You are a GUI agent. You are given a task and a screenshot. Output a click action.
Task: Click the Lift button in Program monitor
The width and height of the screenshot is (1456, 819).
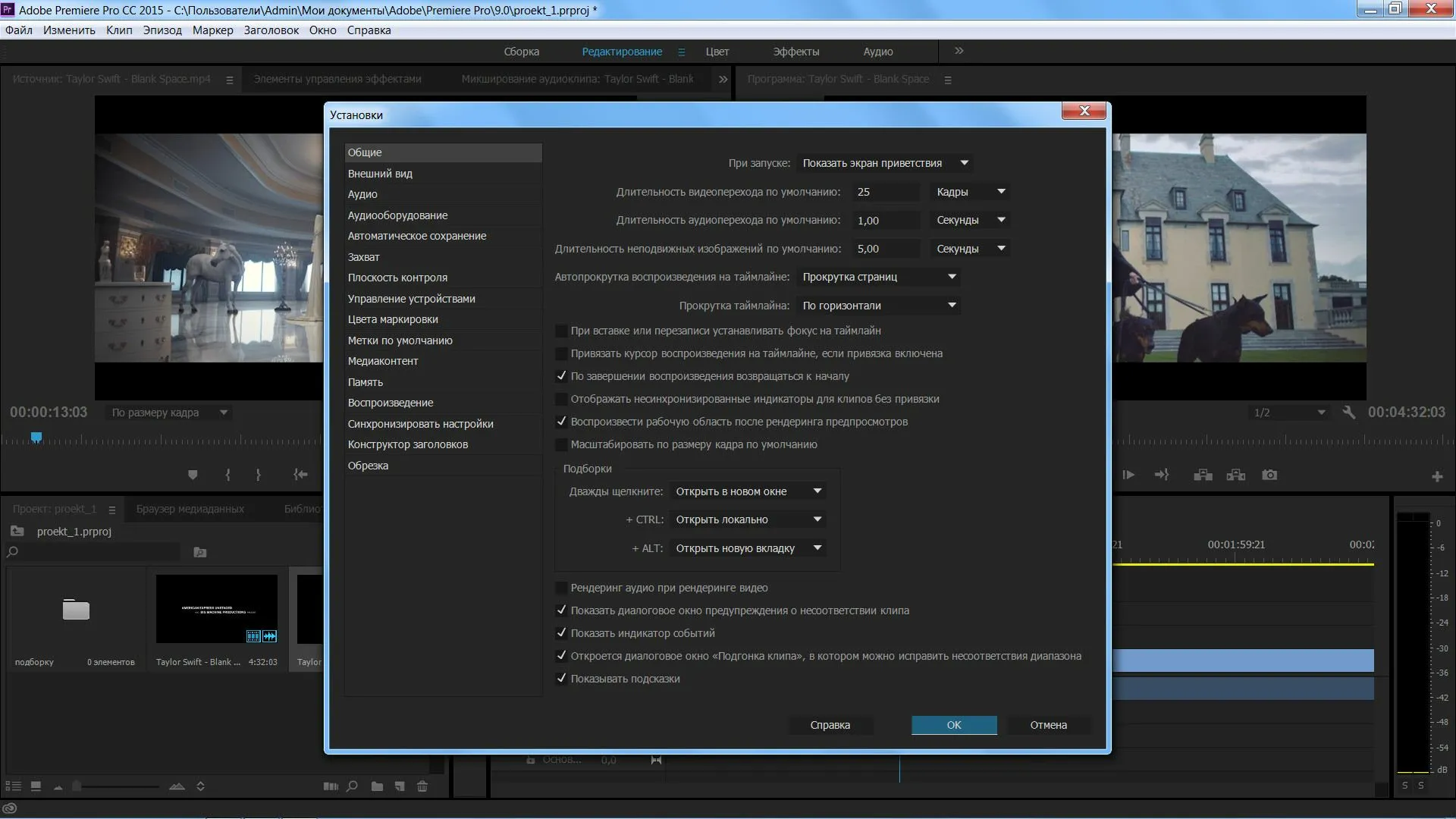(x=1203, y=475)
